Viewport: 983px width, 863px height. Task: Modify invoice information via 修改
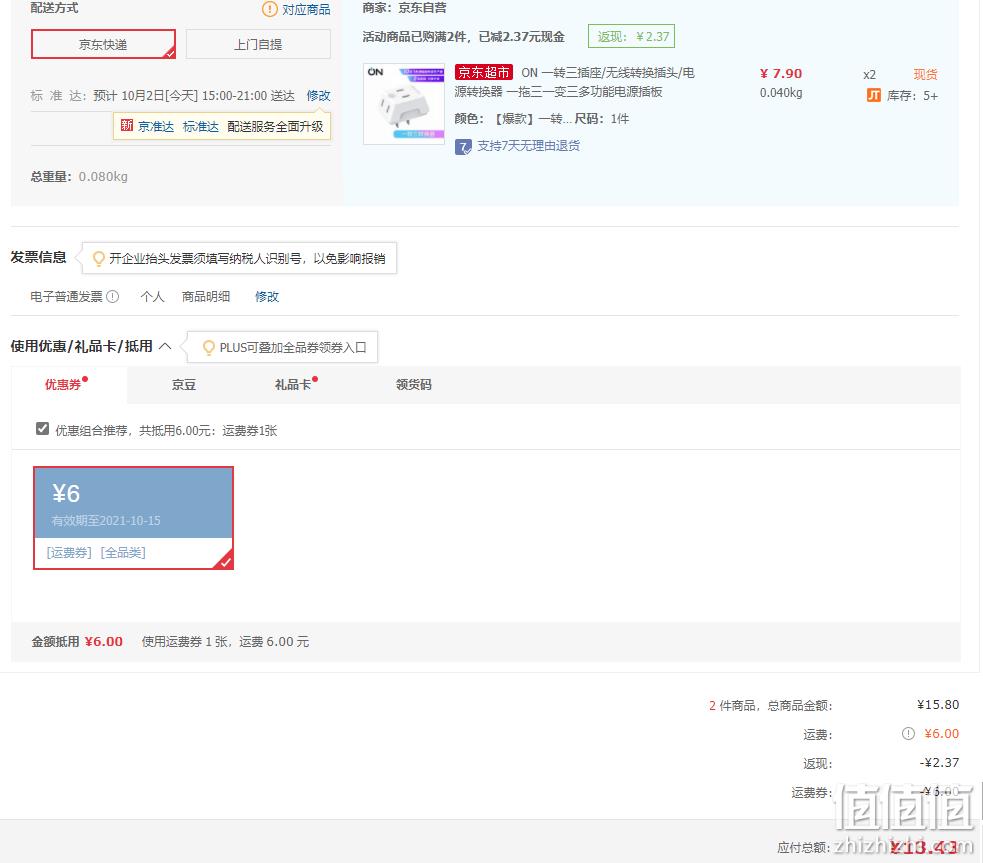click(266, 296)
